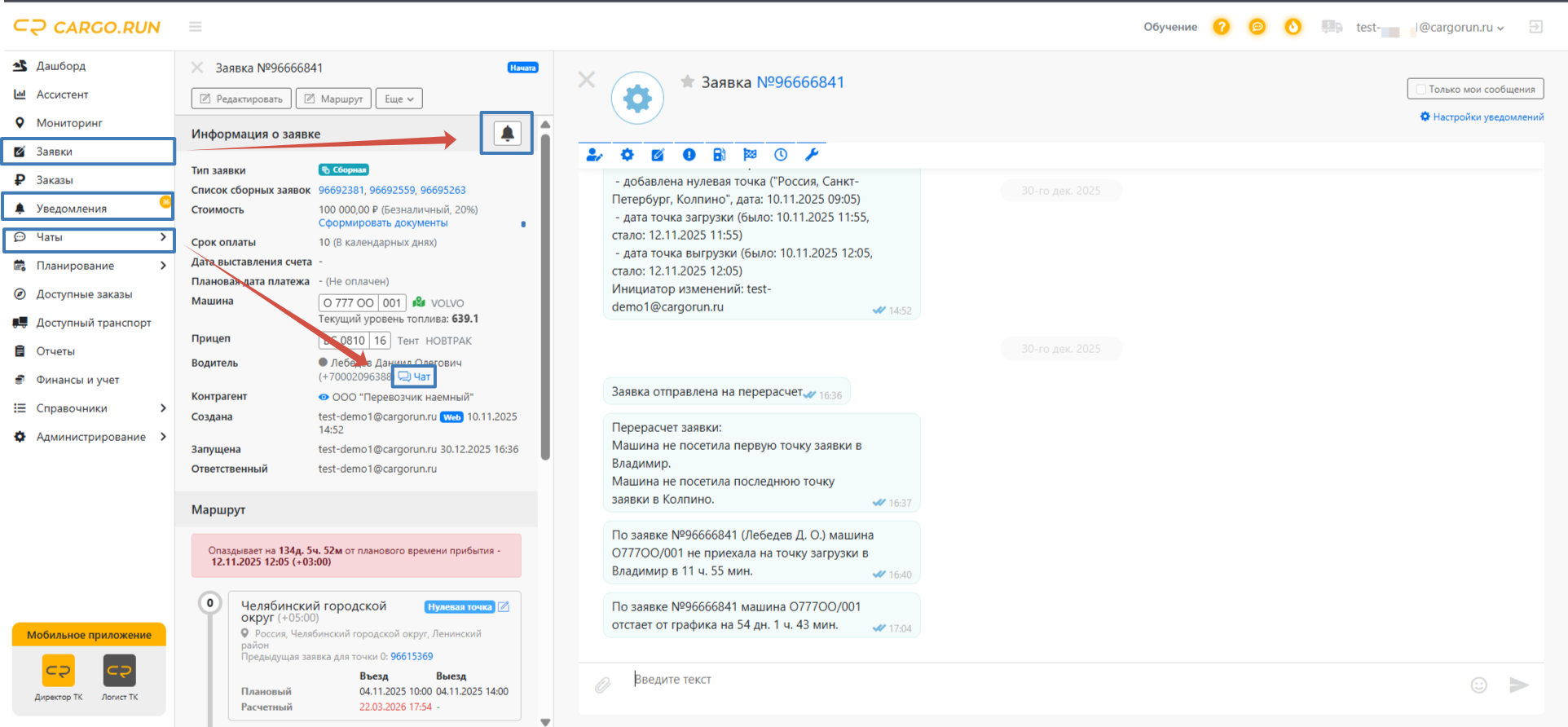
Task: Open the finish flag icon in chat toolbar
Action: pyautogui.click(x=750, y=154)
